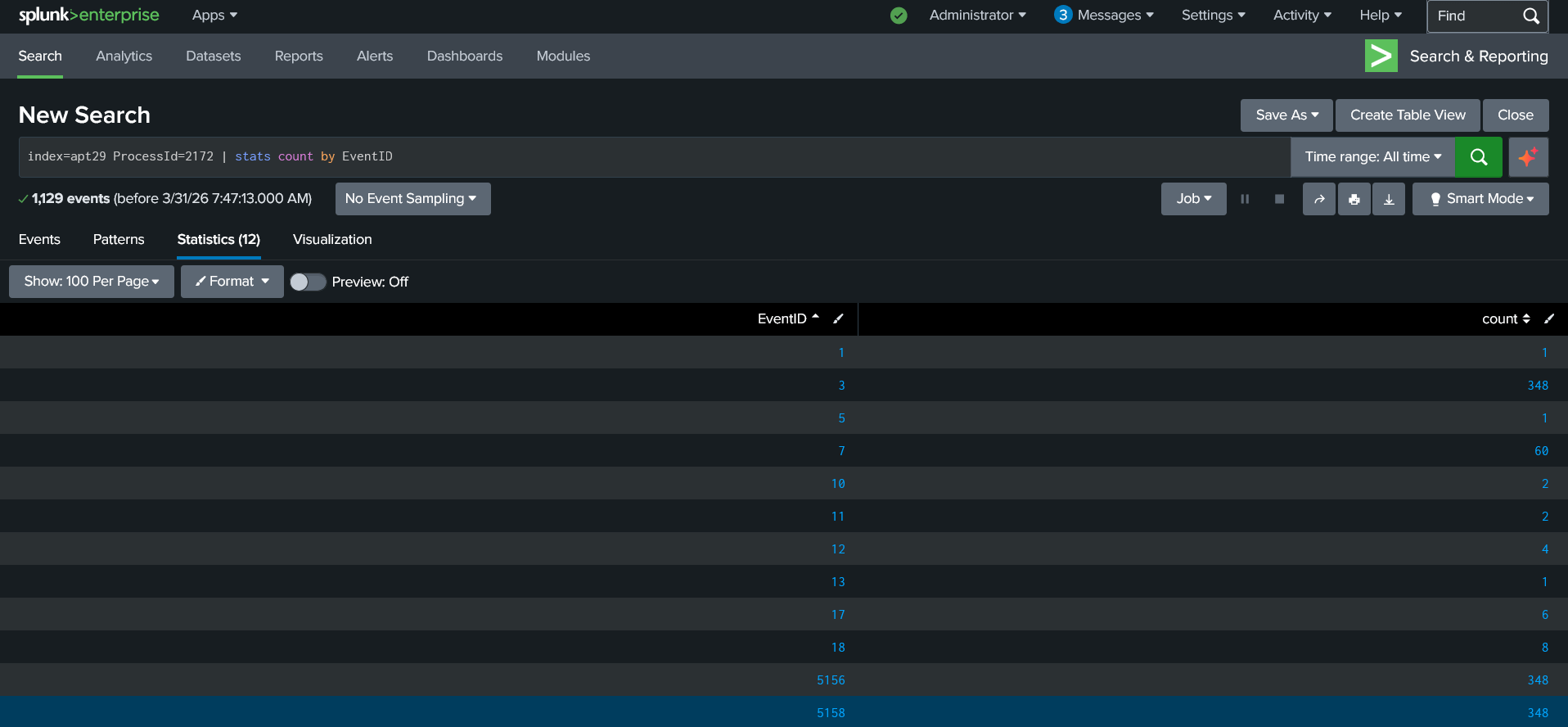Open the Help dropdown
This screenshot has width=1568, height=727.
click(x=1381, y=15)
